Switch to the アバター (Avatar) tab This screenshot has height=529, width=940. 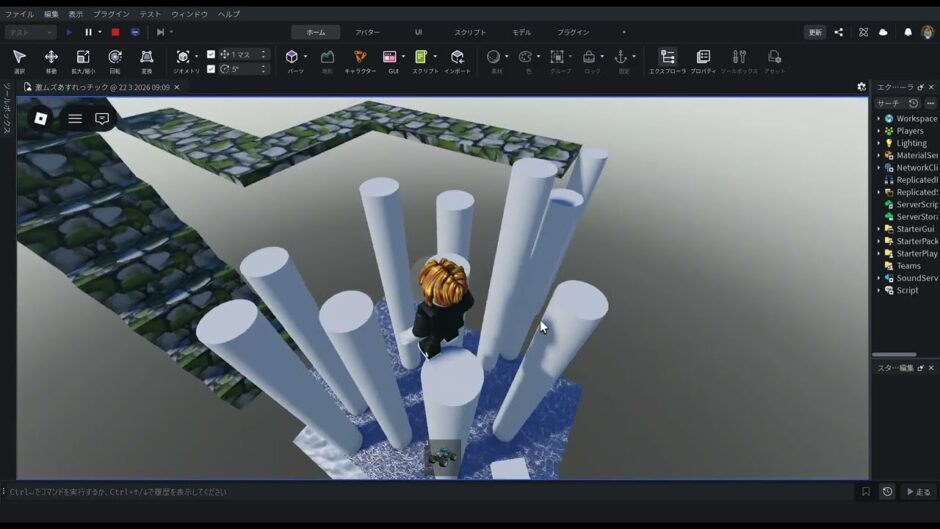(367, 32)
